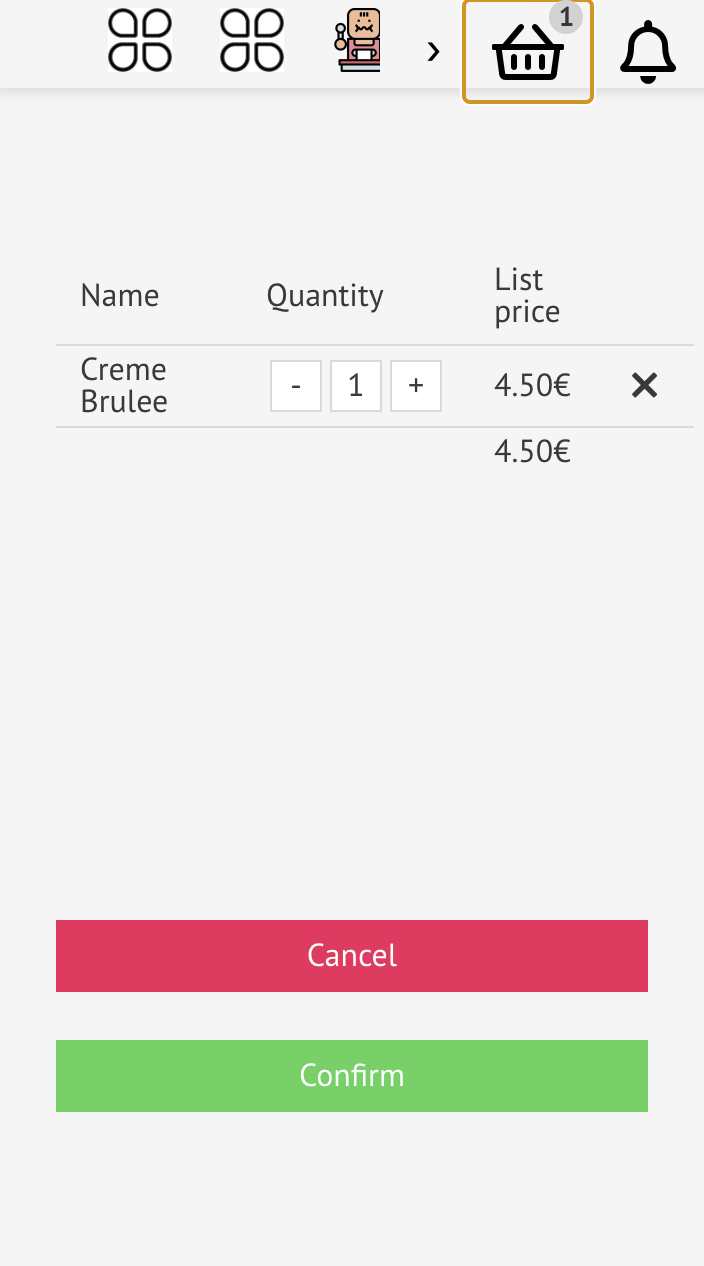The height and width of the screenshot is (1266, 704).
Task: Click the second four-leaf clover icon
Action: (x=252, y=41)
